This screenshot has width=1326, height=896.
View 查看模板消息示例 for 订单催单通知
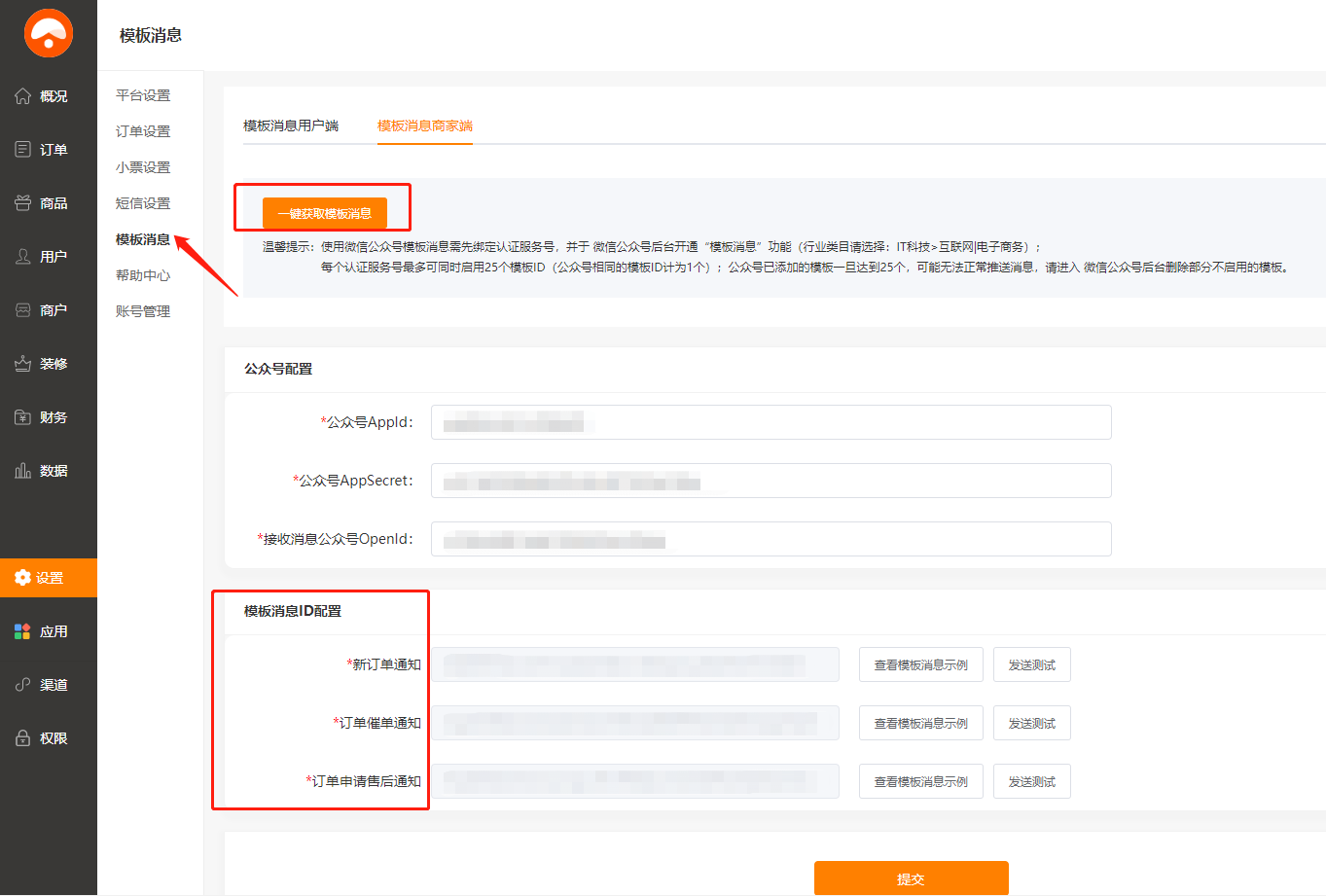920,723
